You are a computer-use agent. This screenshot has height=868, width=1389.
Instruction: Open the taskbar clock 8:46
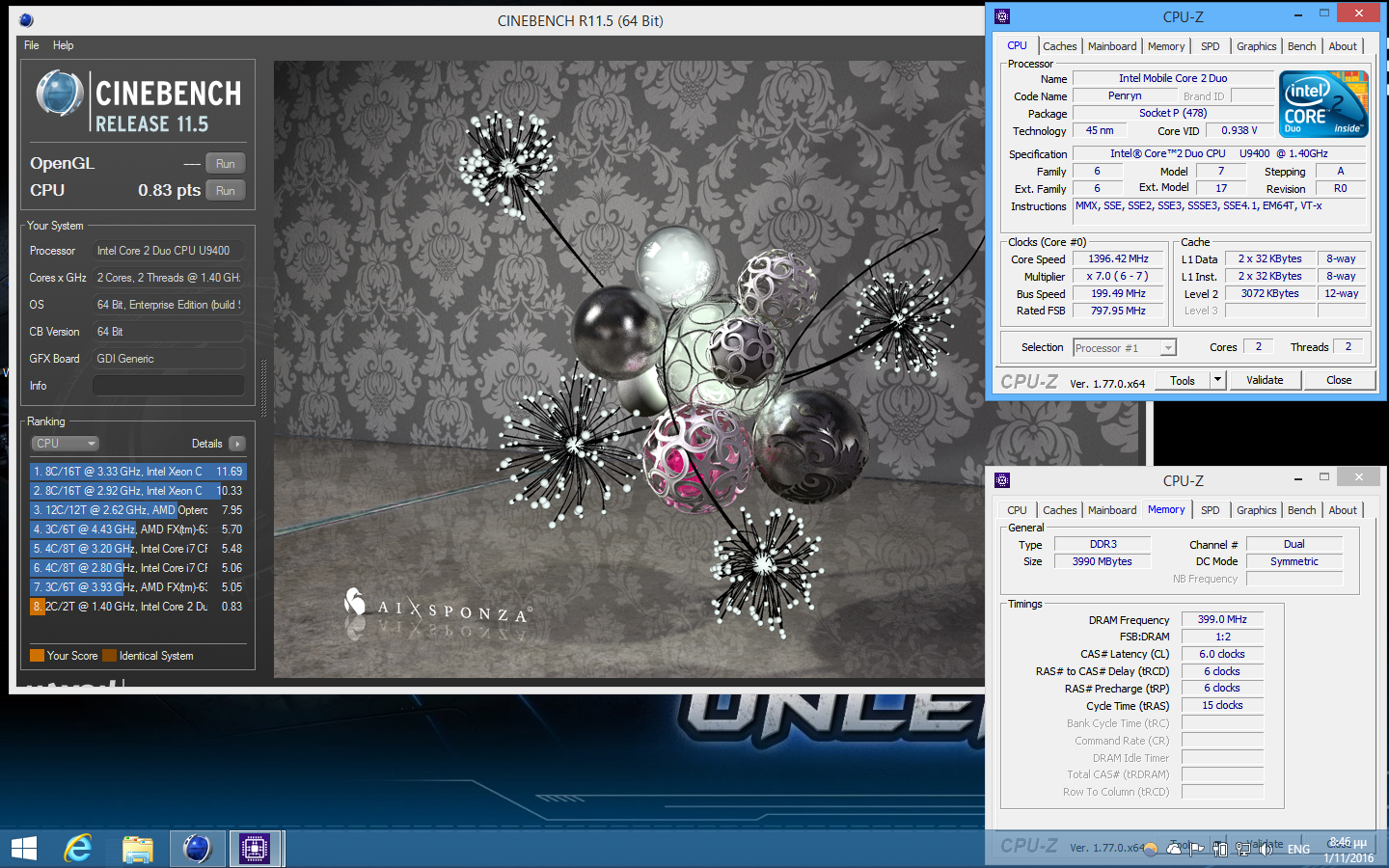coord(1348,850)
